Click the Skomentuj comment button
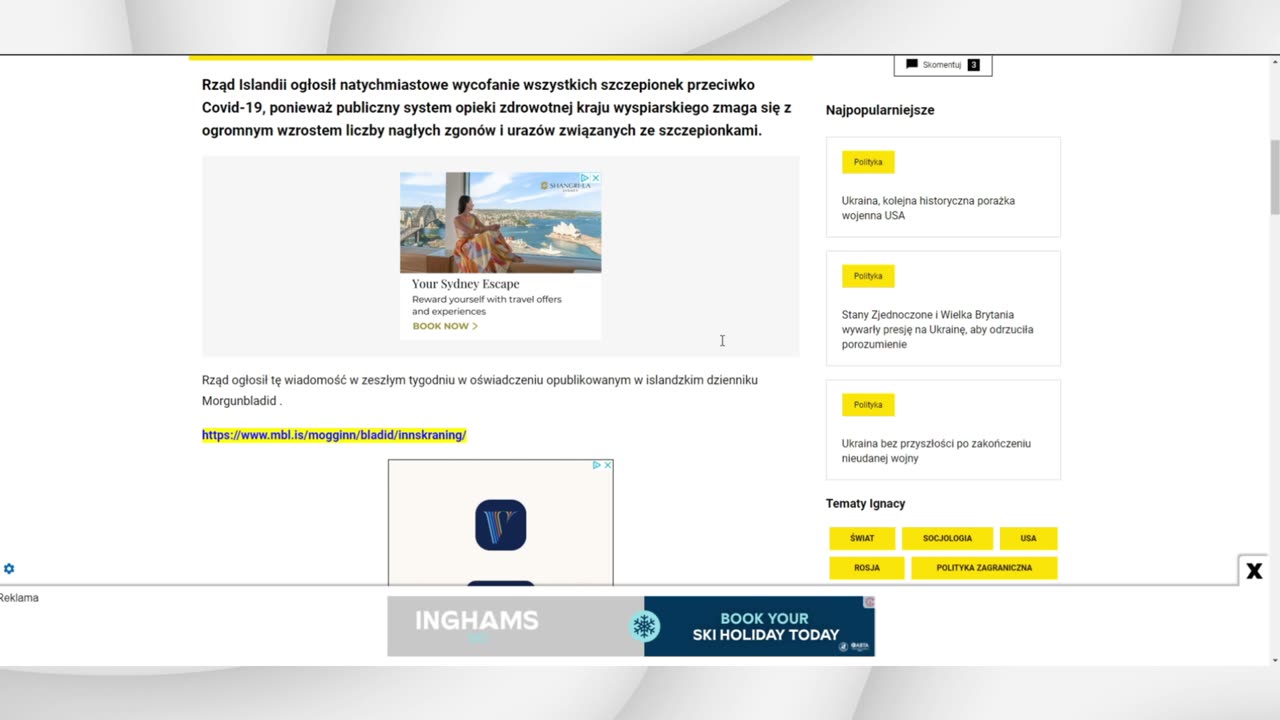Screen dimensions: 1280x720 (x=943, y=65)
